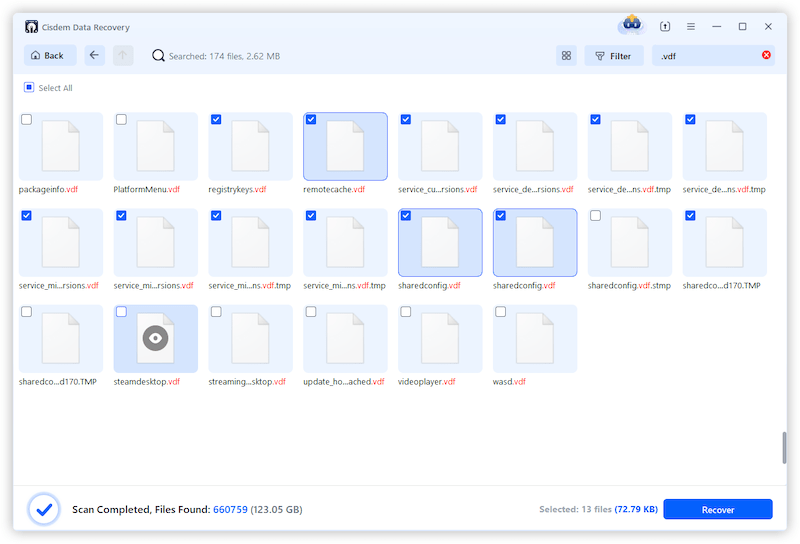
Task: Maximize the Cisdem window
Action: [x=742, y=27]
